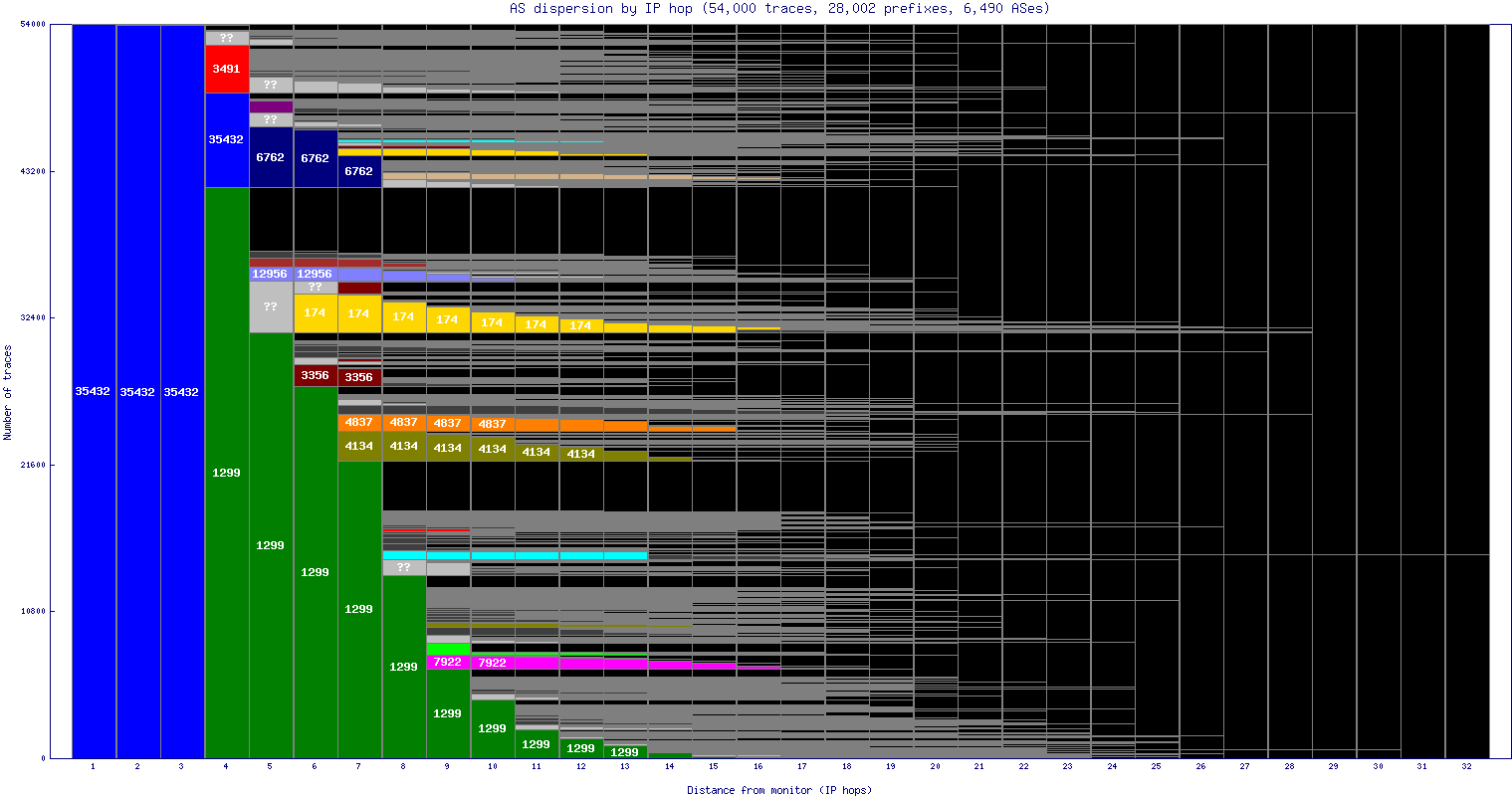Click the magenta 7922 segment at hop 10

493,663
